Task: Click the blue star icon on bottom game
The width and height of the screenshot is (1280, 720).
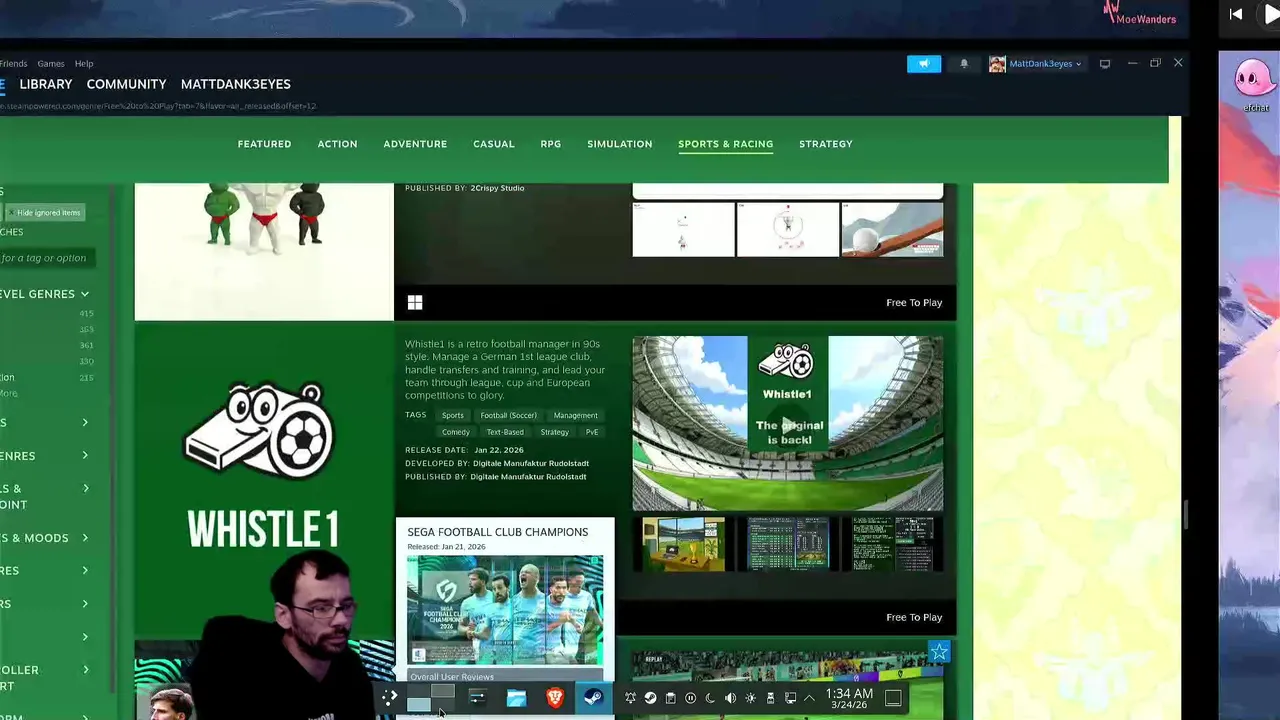Action: click(x=939, y=653)
